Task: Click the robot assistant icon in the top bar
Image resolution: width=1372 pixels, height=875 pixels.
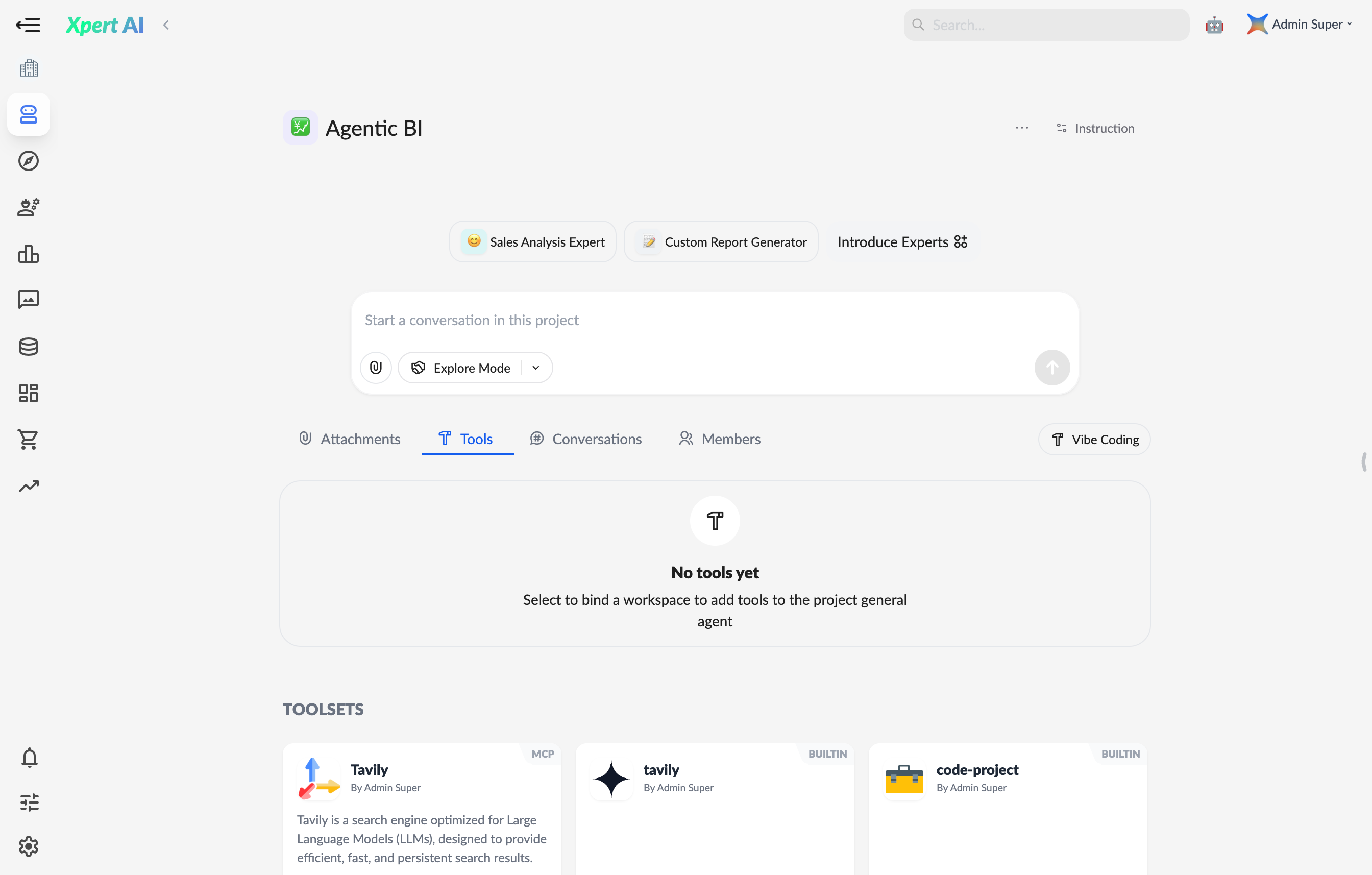Action: pos(1215,25)
